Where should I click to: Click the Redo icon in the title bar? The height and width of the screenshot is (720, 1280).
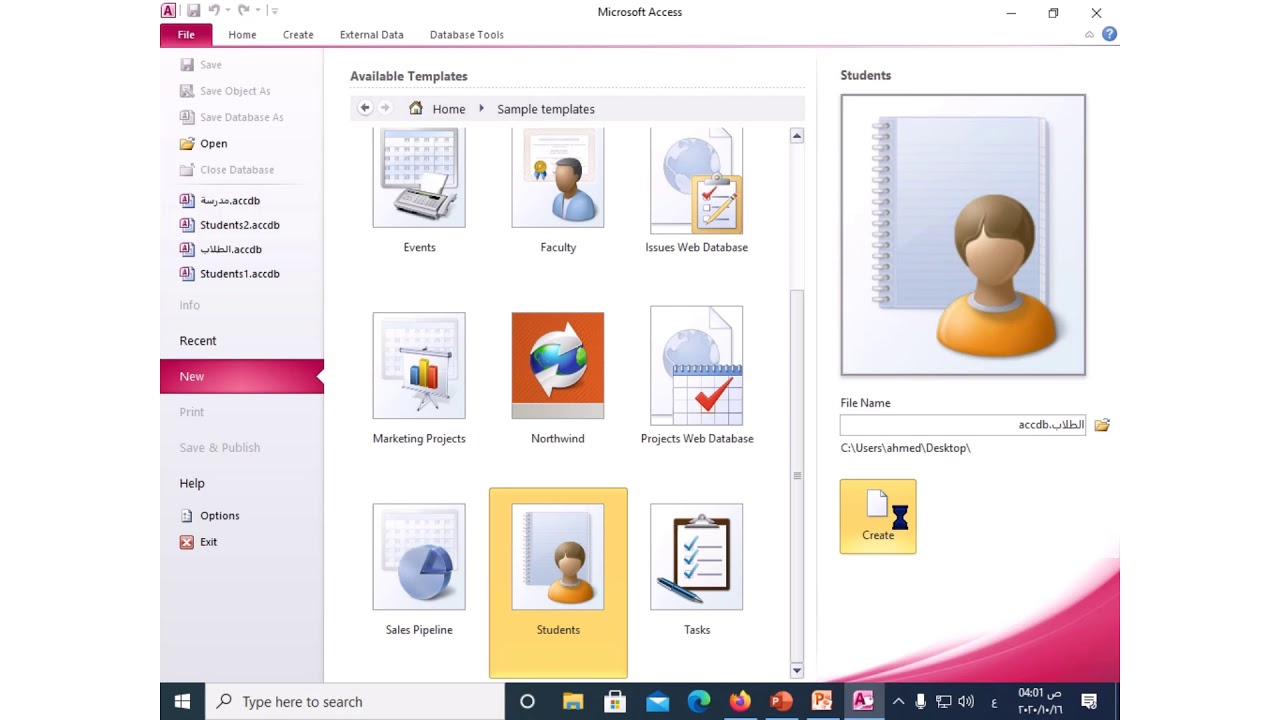click(x=243, y=11)
